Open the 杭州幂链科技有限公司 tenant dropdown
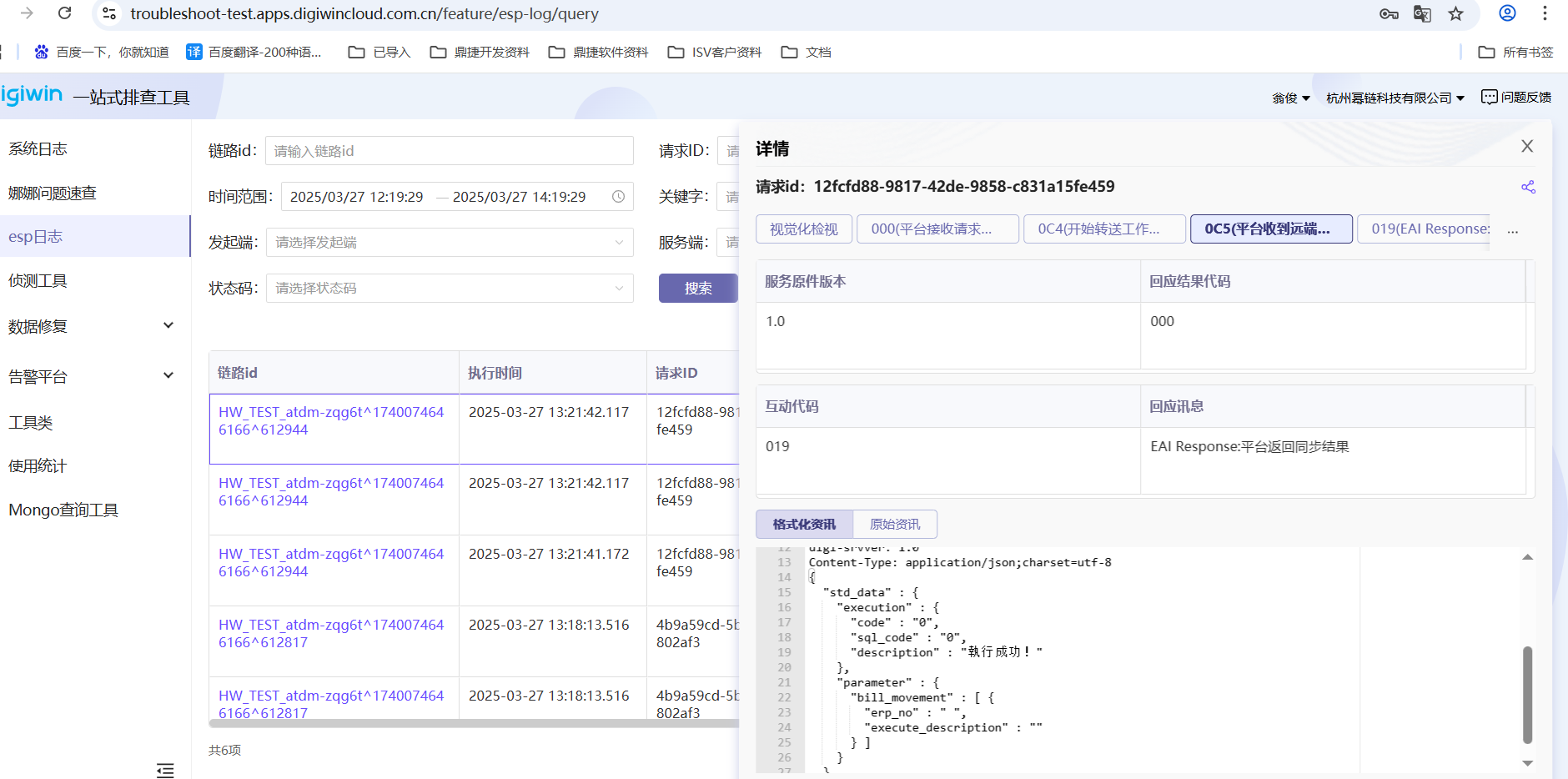The width and height of the screenshot is (1568, 779). (1395, 98)
